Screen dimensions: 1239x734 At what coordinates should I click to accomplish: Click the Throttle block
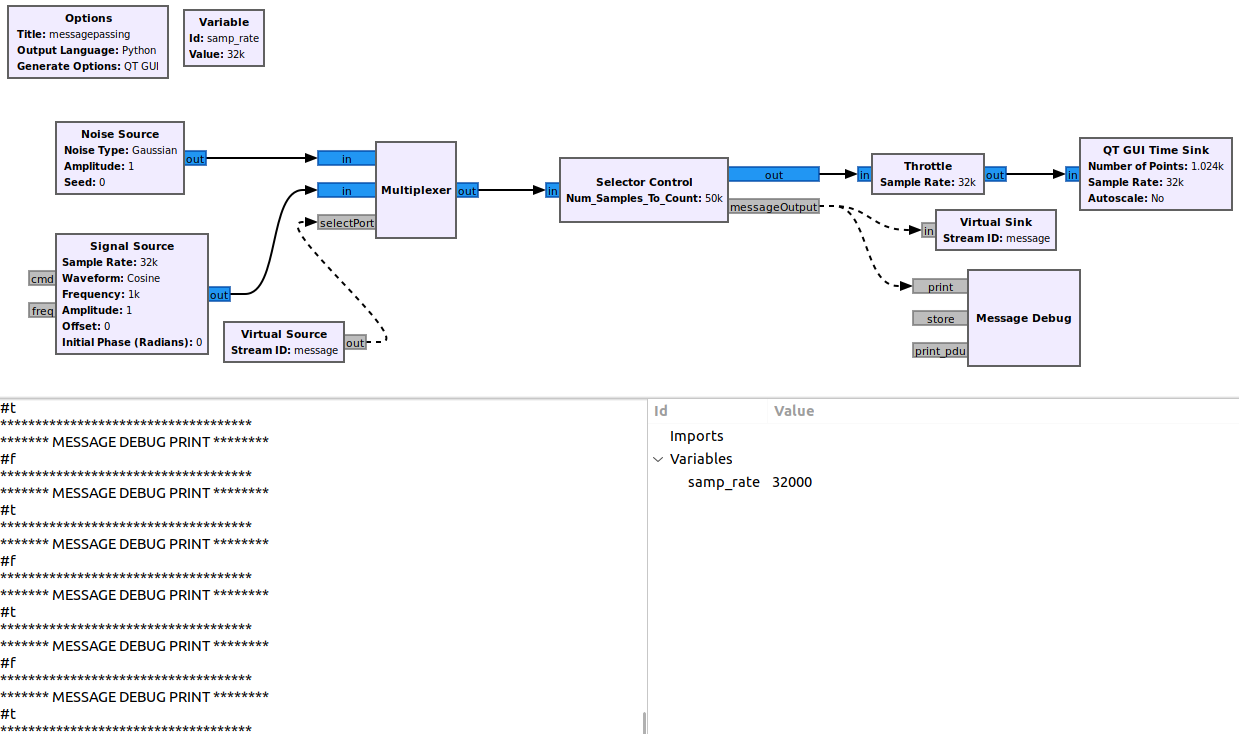click(x=927, y=174)
